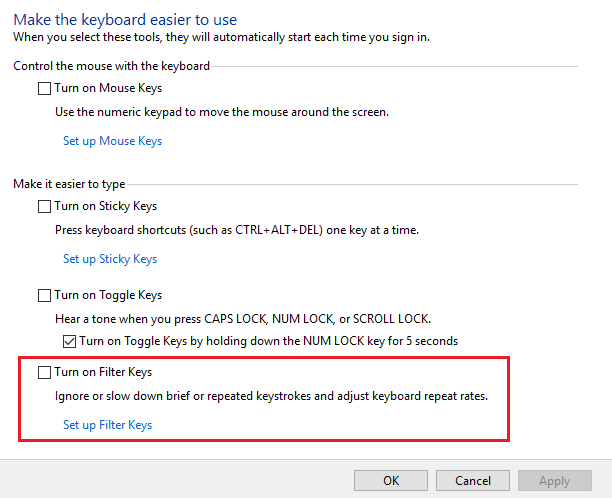The height and width of the screenshot is (498, 612).
Task: Open the Set up Filter Keys link
Action: (x=107, y=425)
